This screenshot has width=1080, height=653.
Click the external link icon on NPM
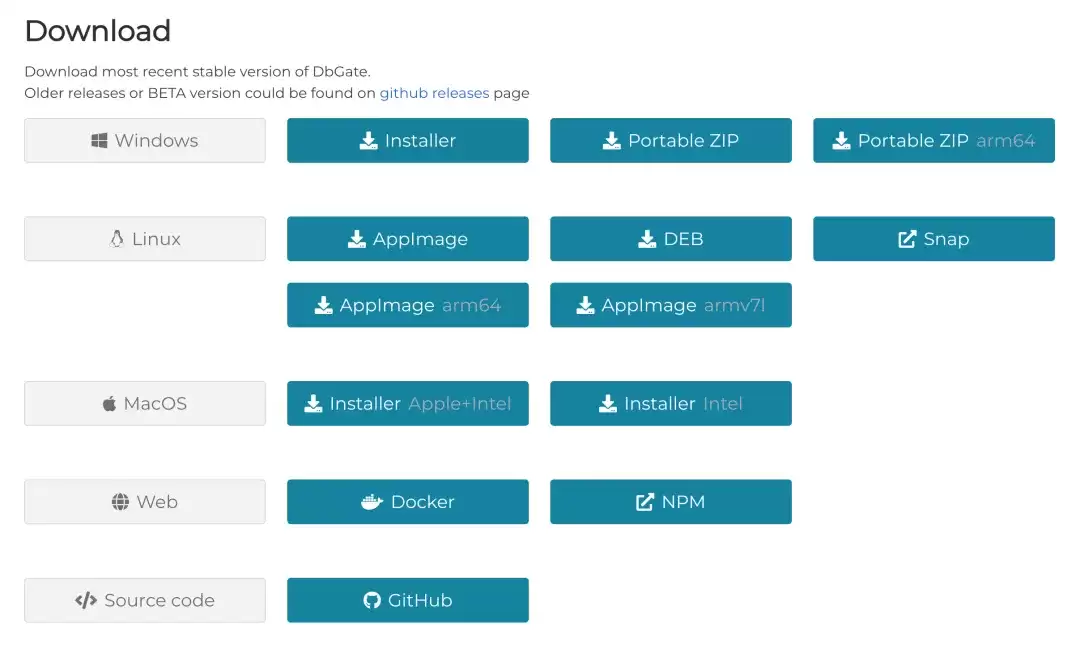coord(645,502)
